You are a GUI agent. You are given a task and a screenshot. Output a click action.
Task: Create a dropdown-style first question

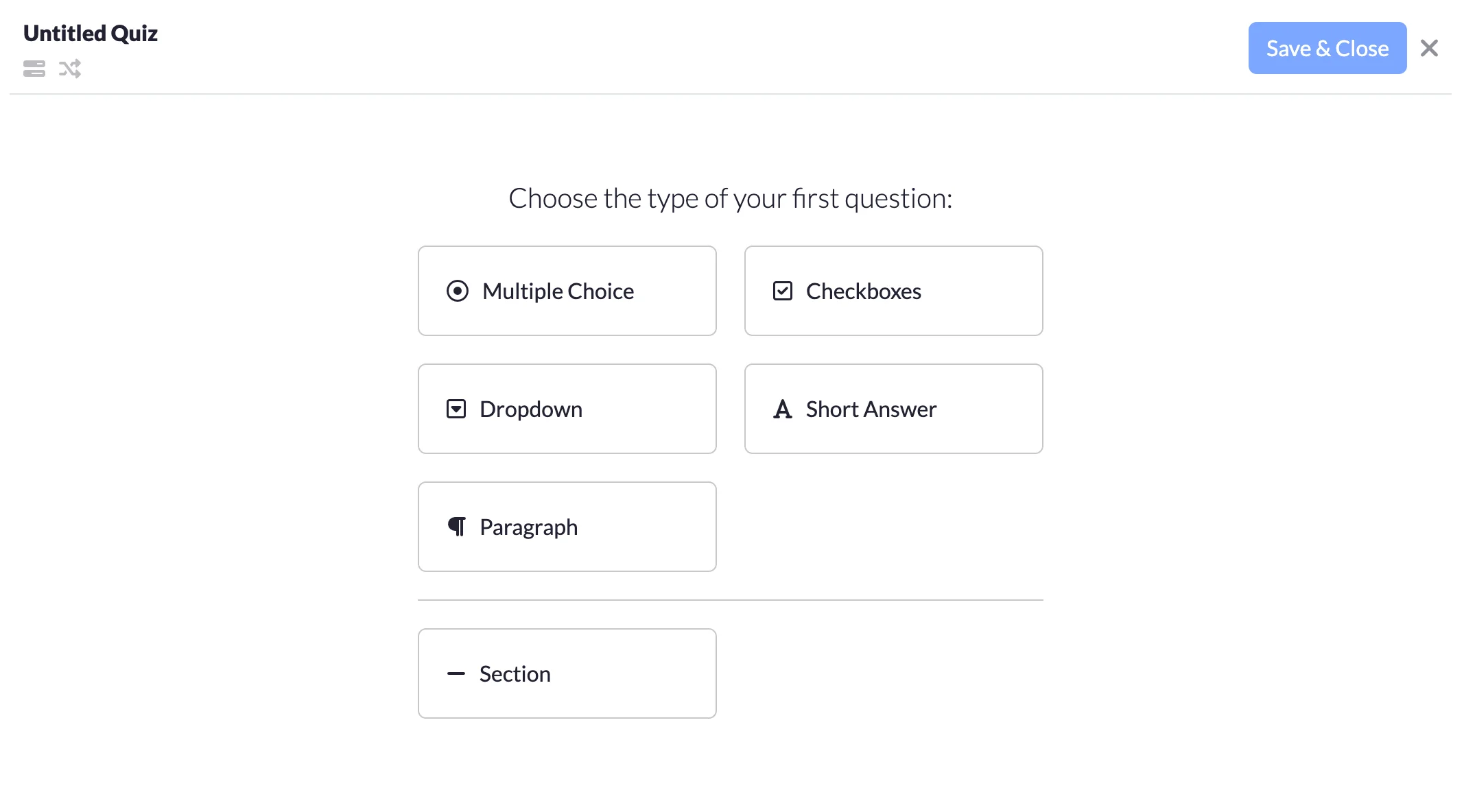(567, 409)
